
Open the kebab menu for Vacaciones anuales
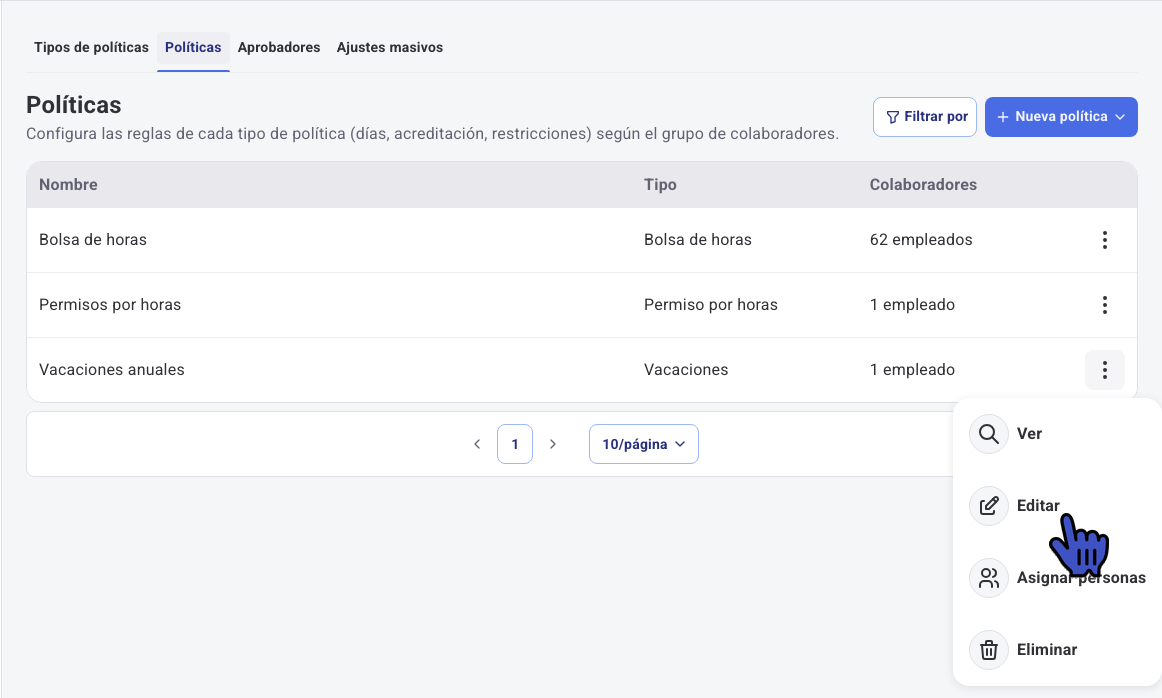tap(1104, 370)
